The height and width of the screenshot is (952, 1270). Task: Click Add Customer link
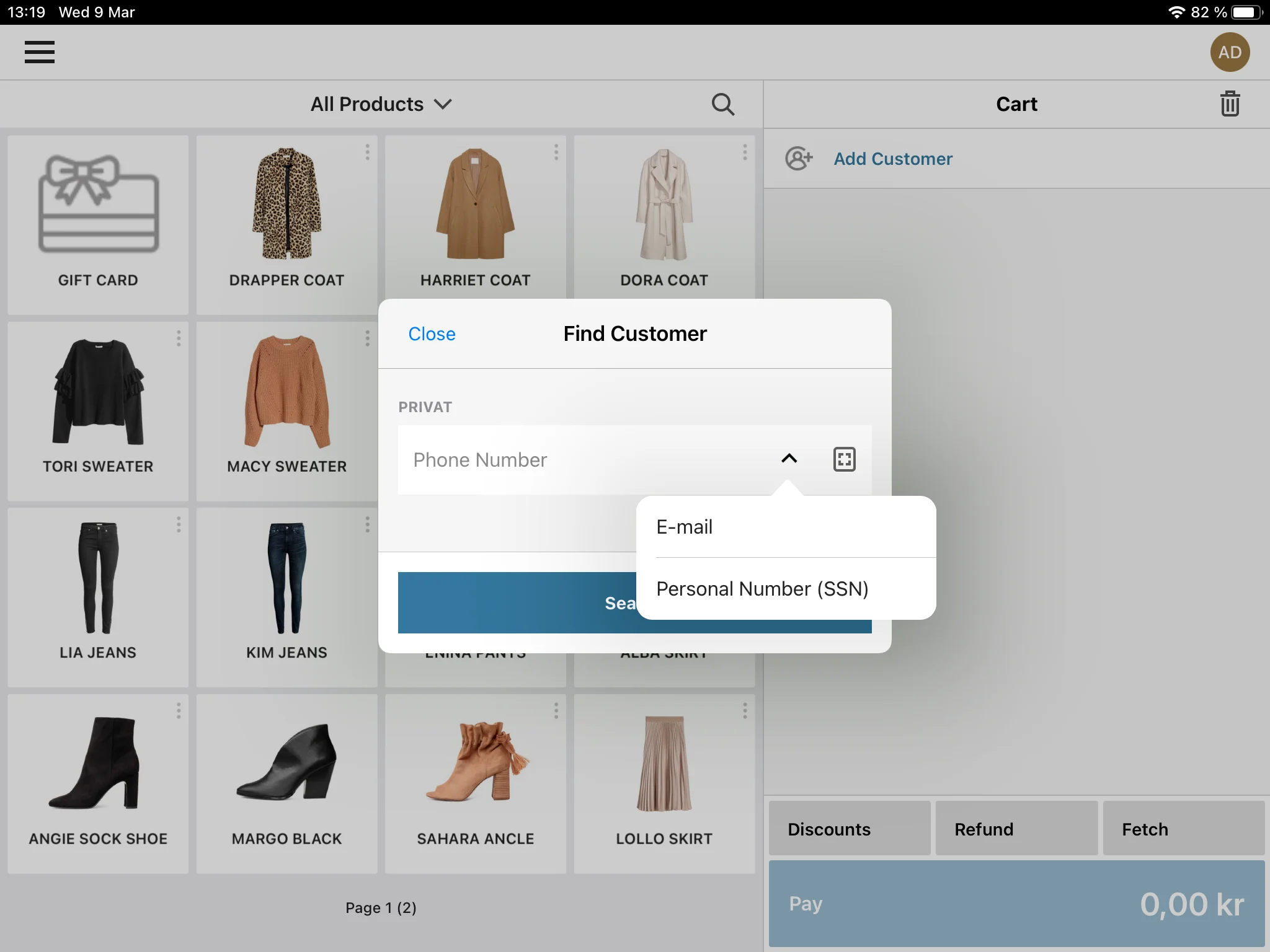pyautogui.click(x=893, y=159)
